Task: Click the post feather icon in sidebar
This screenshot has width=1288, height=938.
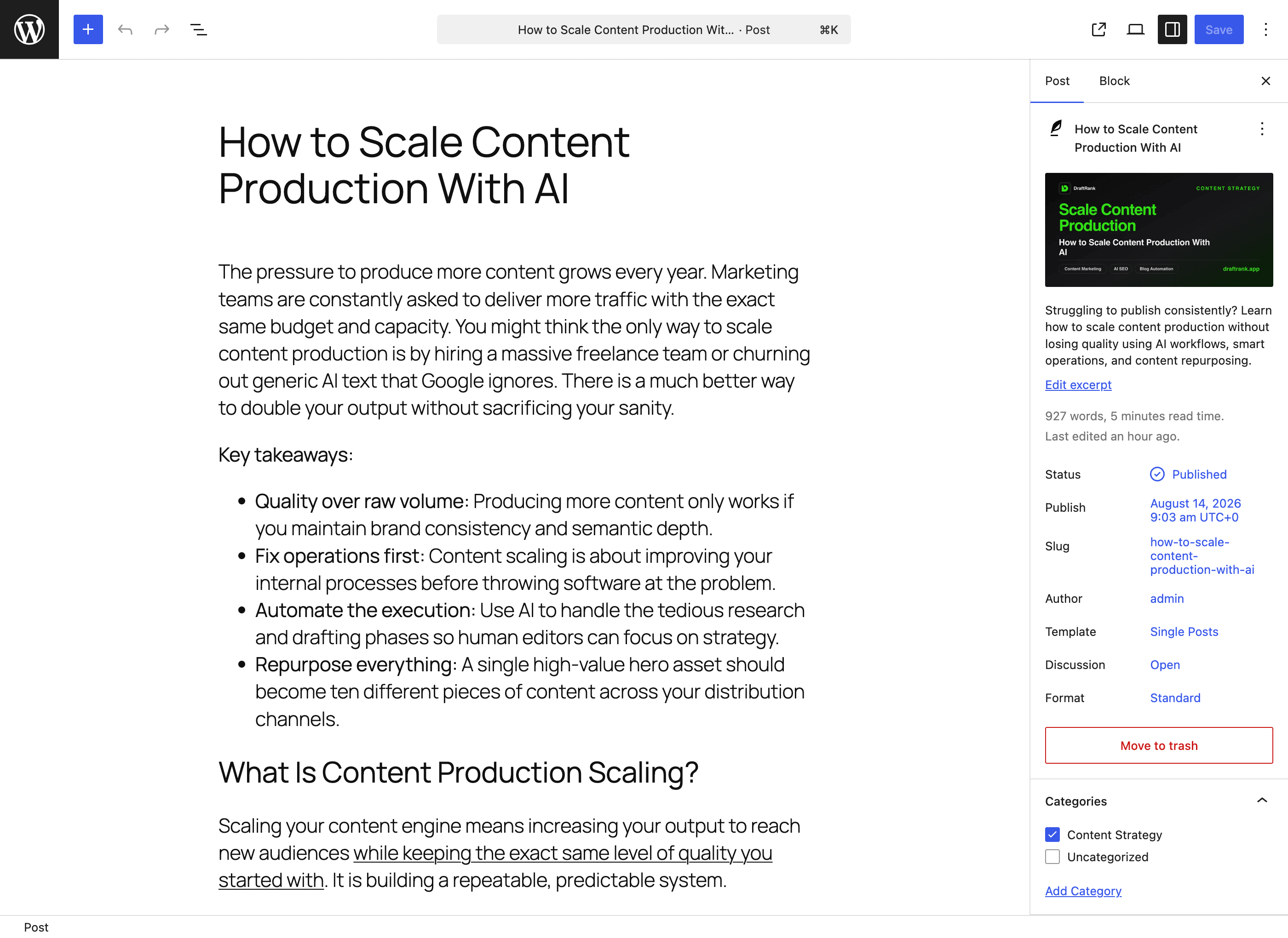Action: [1056, 128]
